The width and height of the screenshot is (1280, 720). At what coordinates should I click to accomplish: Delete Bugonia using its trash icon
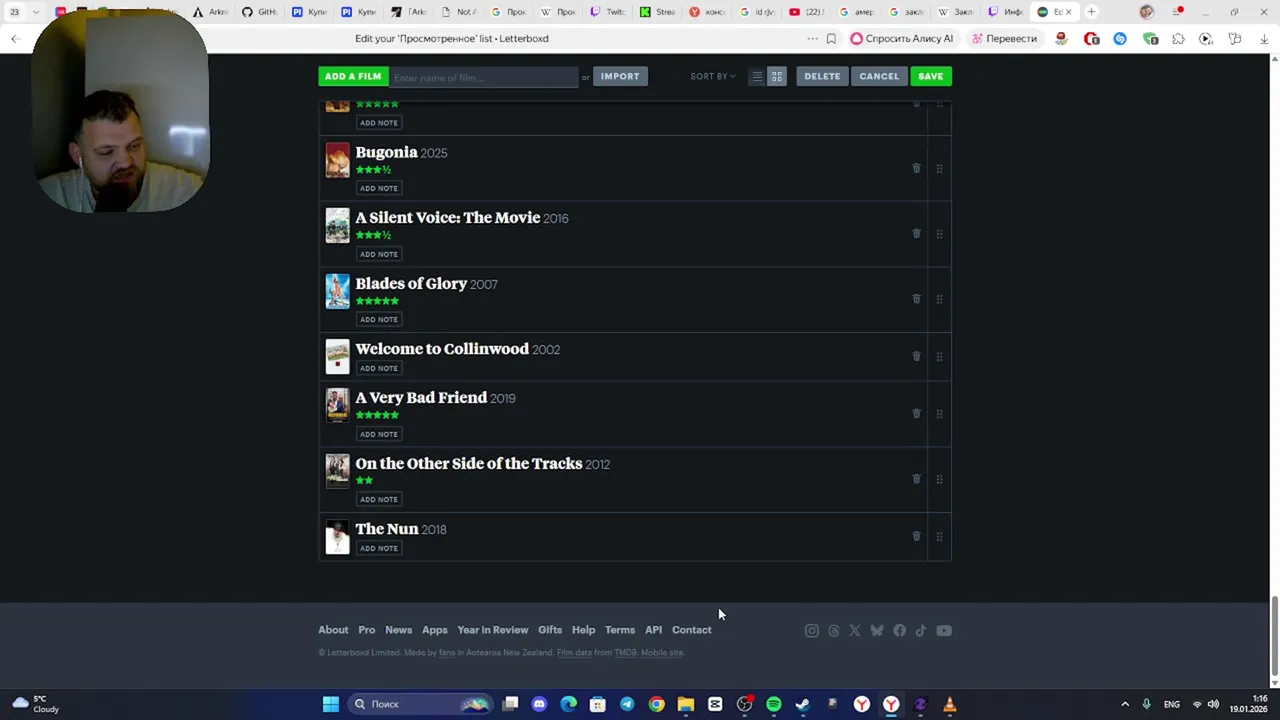(916, 168)
